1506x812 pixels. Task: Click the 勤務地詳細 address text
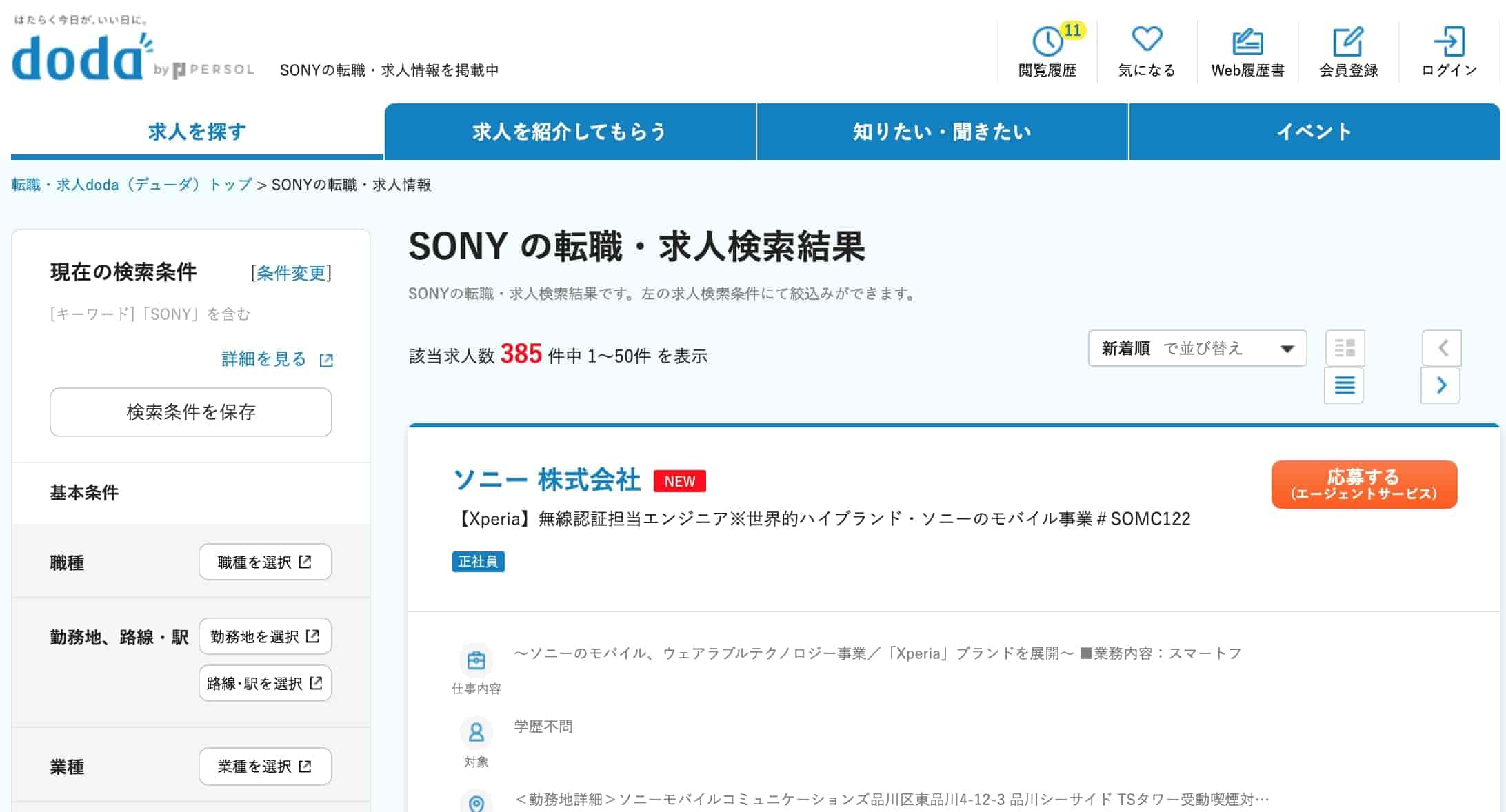[x=892, y=800]
